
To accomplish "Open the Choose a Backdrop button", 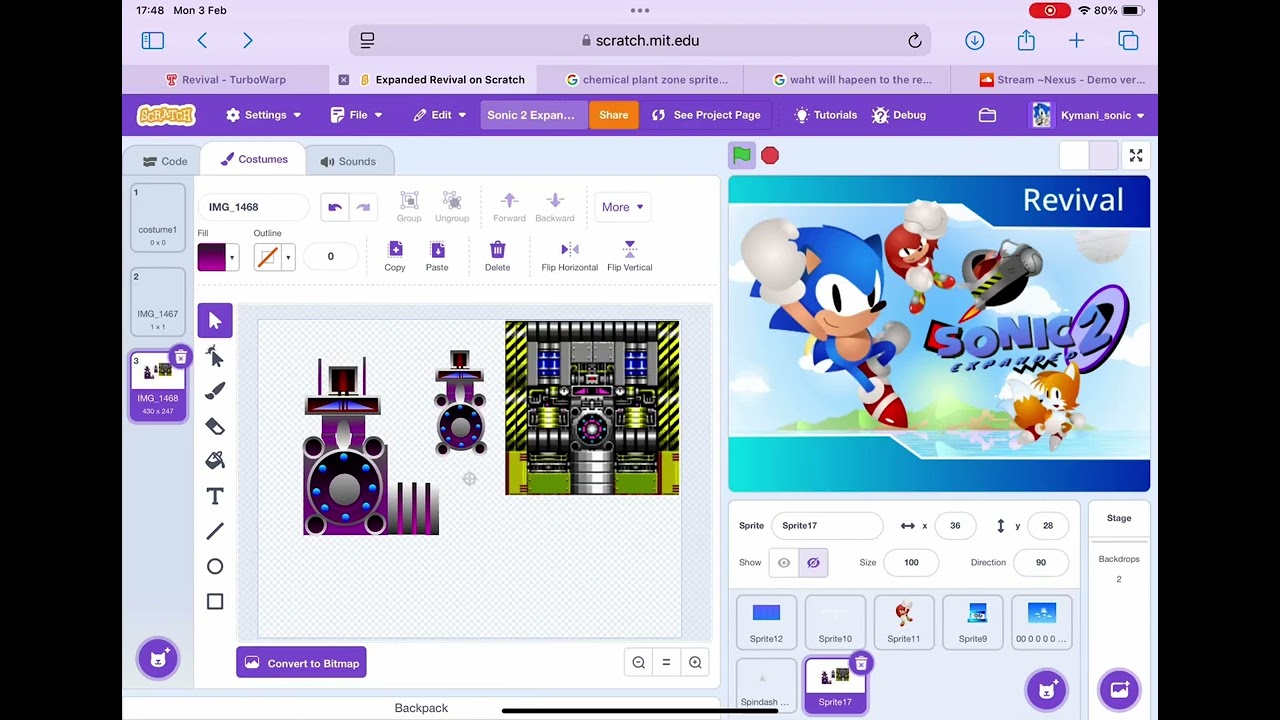I will (1119, 689).
